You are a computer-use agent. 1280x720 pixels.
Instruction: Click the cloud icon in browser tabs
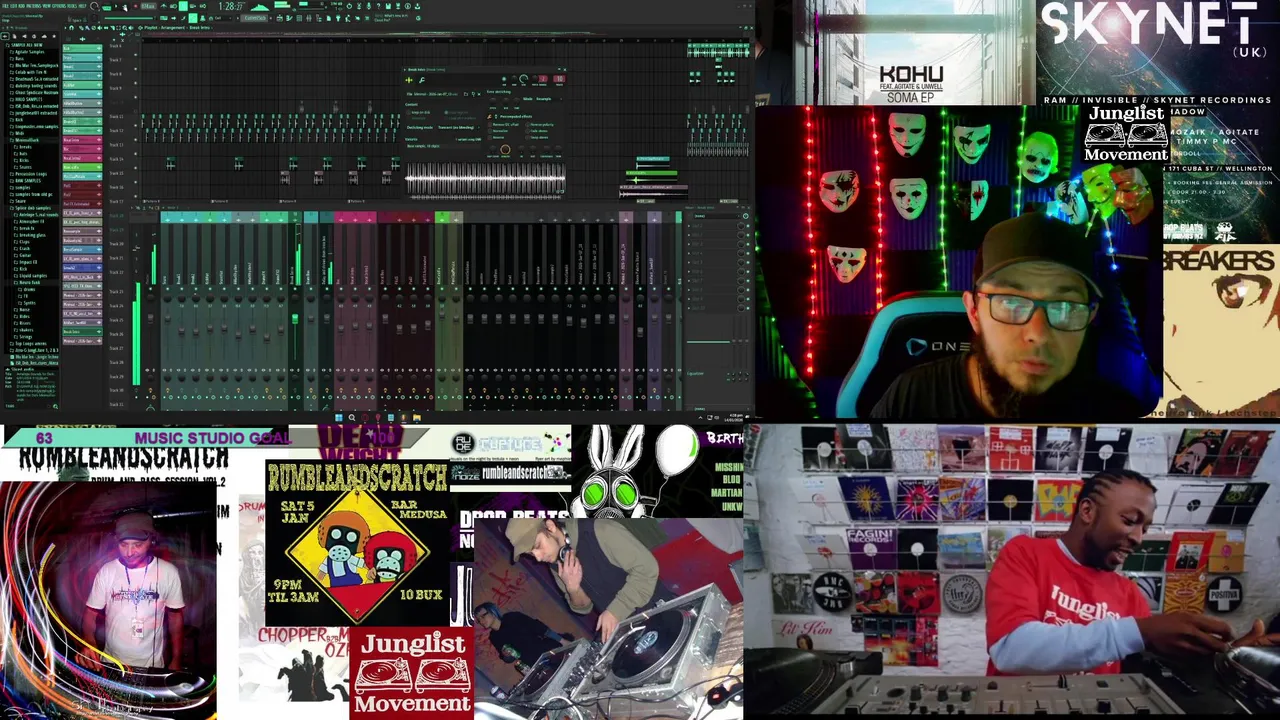44,36
